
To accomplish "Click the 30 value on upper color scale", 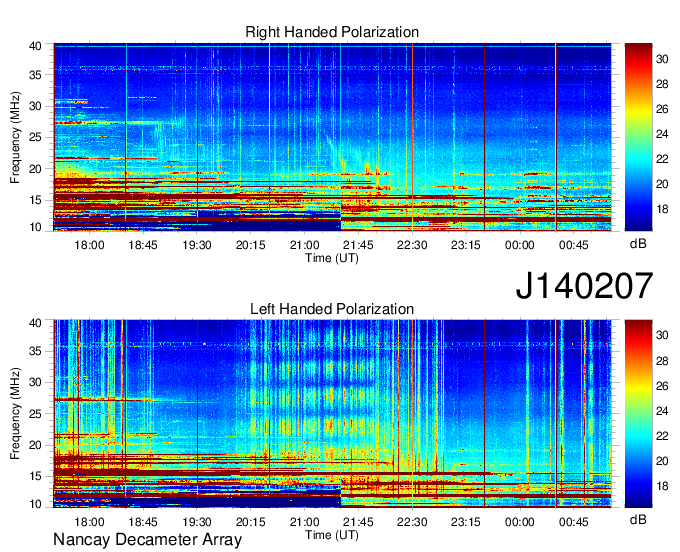I will point(662,59).
